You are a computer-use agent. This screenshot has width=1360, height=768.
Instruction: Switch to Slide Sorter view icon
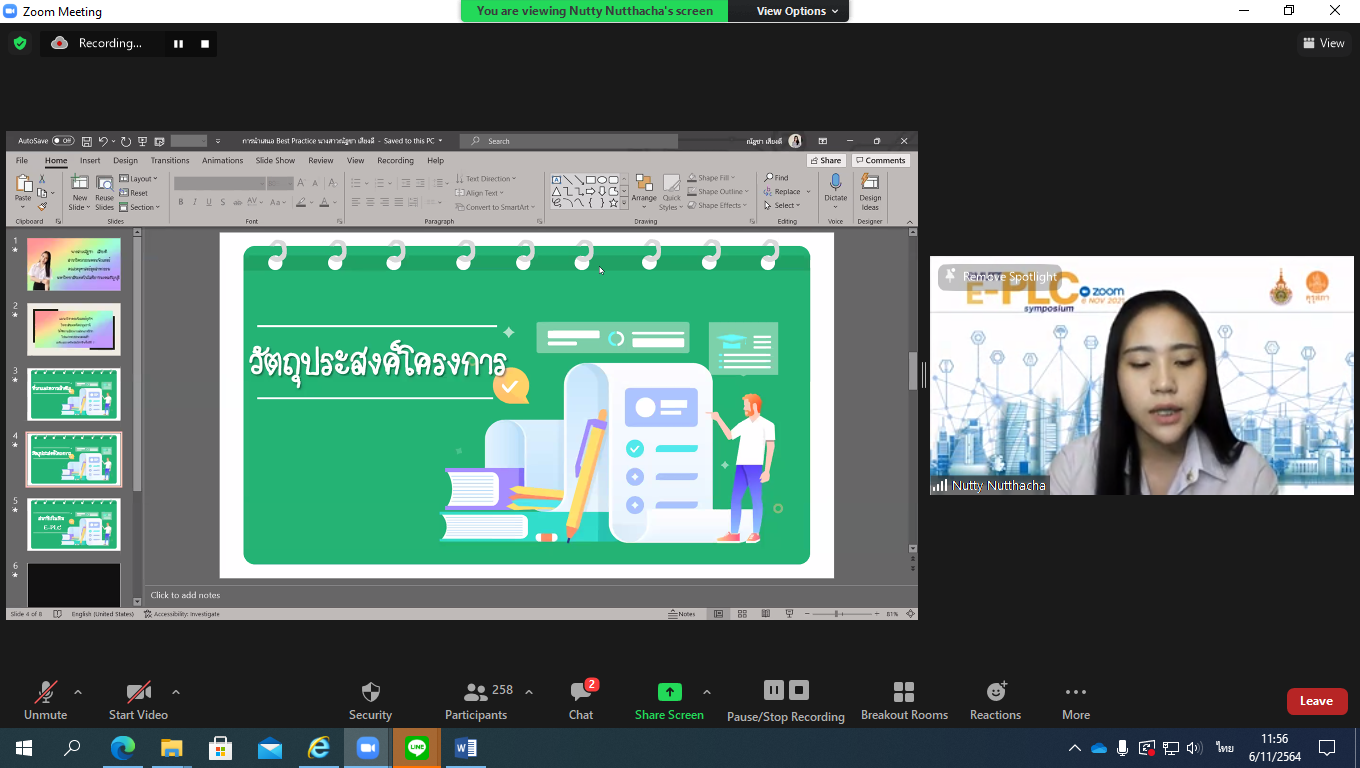click(741, 614)
